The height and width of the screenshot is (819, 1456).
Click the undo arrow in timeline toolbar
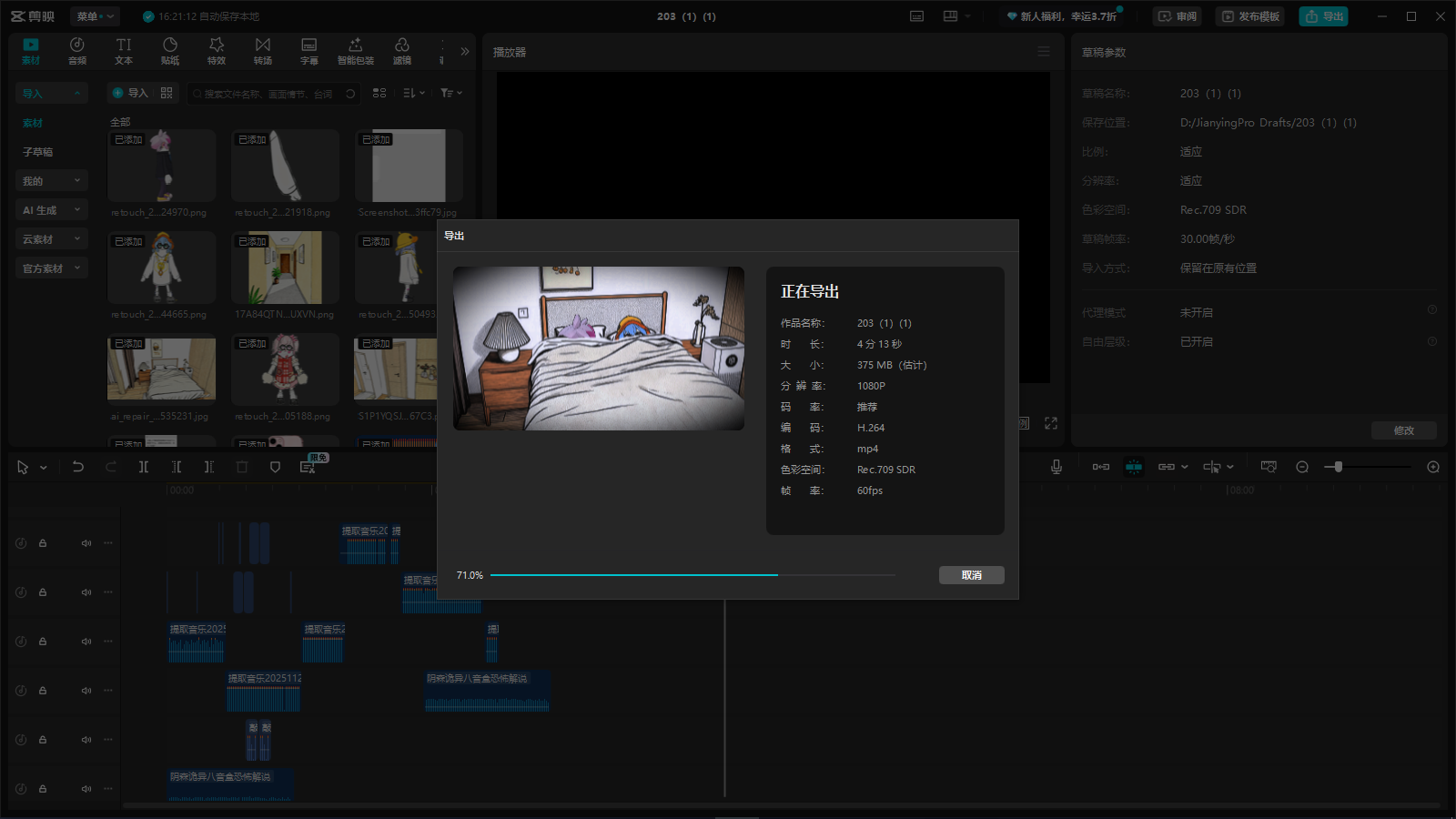(x=78, y=467)
